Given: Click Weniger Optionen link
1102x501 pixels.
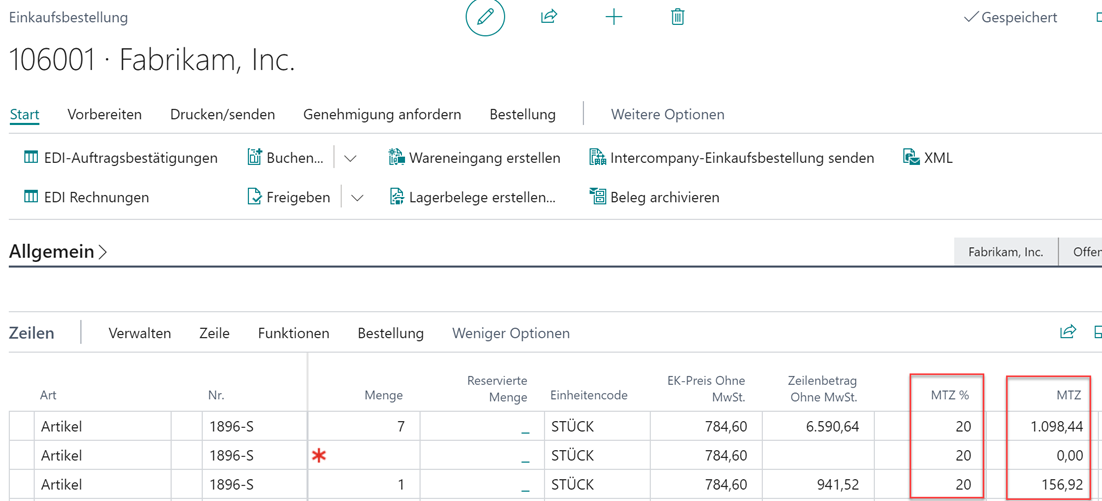Looking at the screenshot, I should pos(510,333).
